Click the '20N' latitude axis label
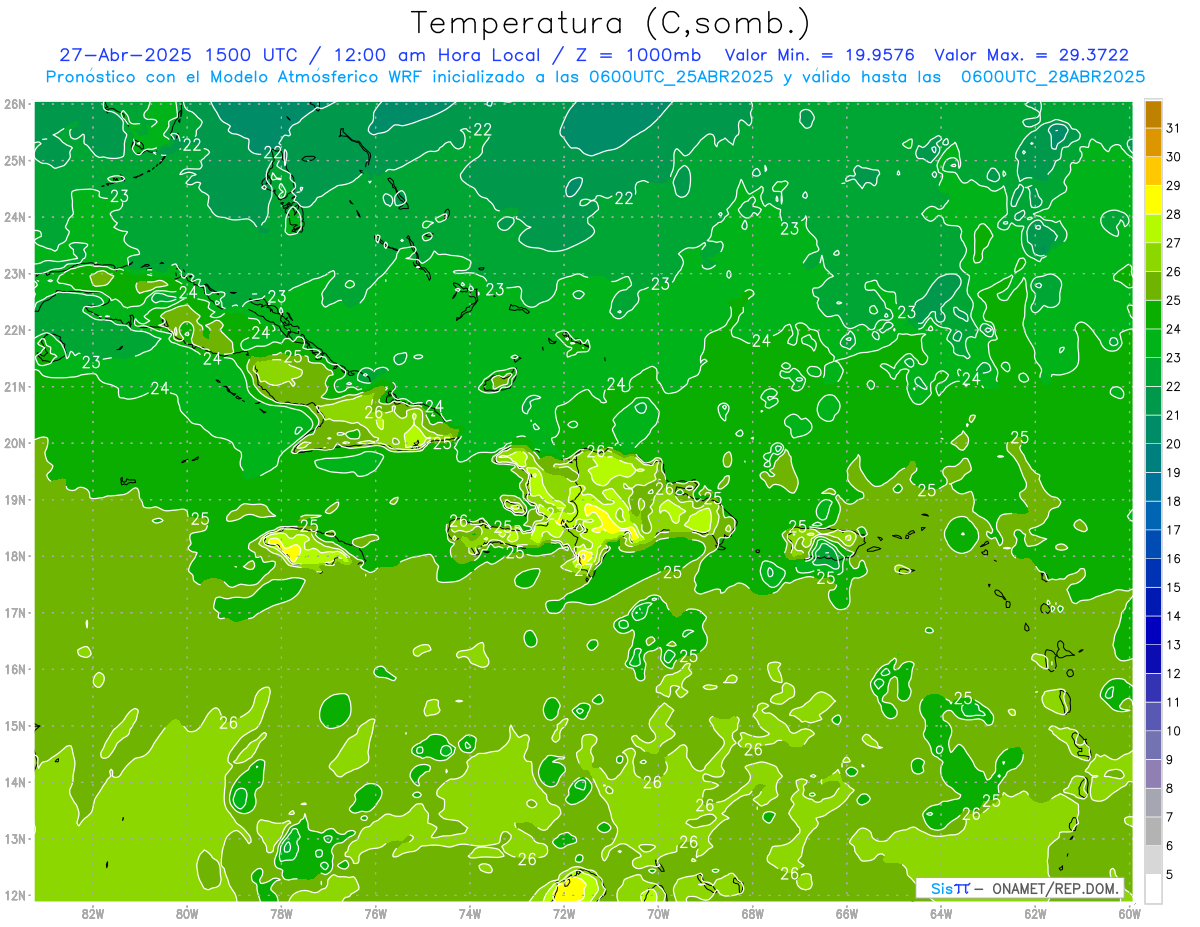Image resolution: width=1200 pixels, height=927 pixels. click(15, 443)
